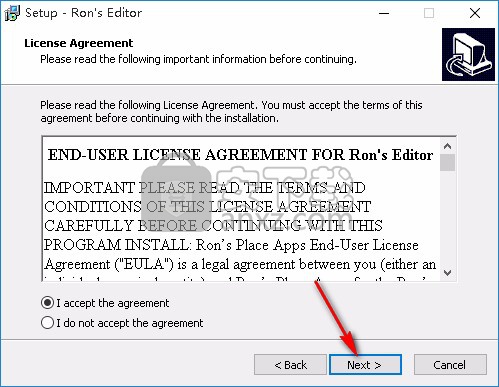Click the license text scroll up arrow
499x387 pixels.
point(448,146)
